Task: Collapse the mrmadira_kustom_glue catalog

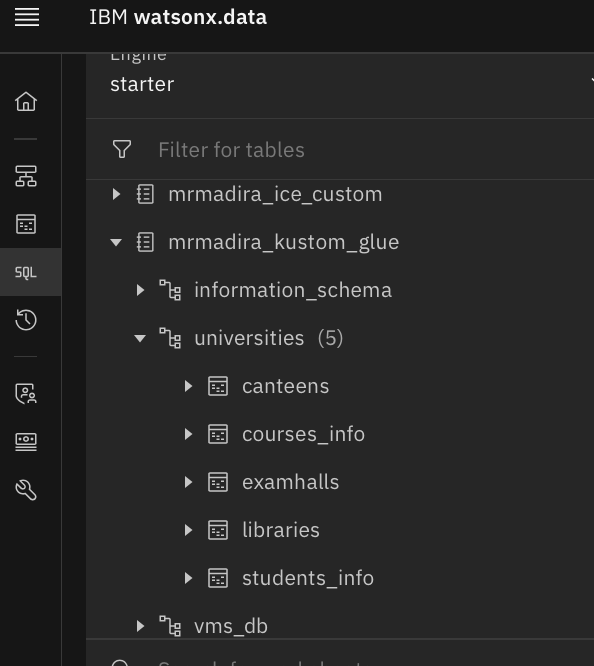Action: point(116,243)
